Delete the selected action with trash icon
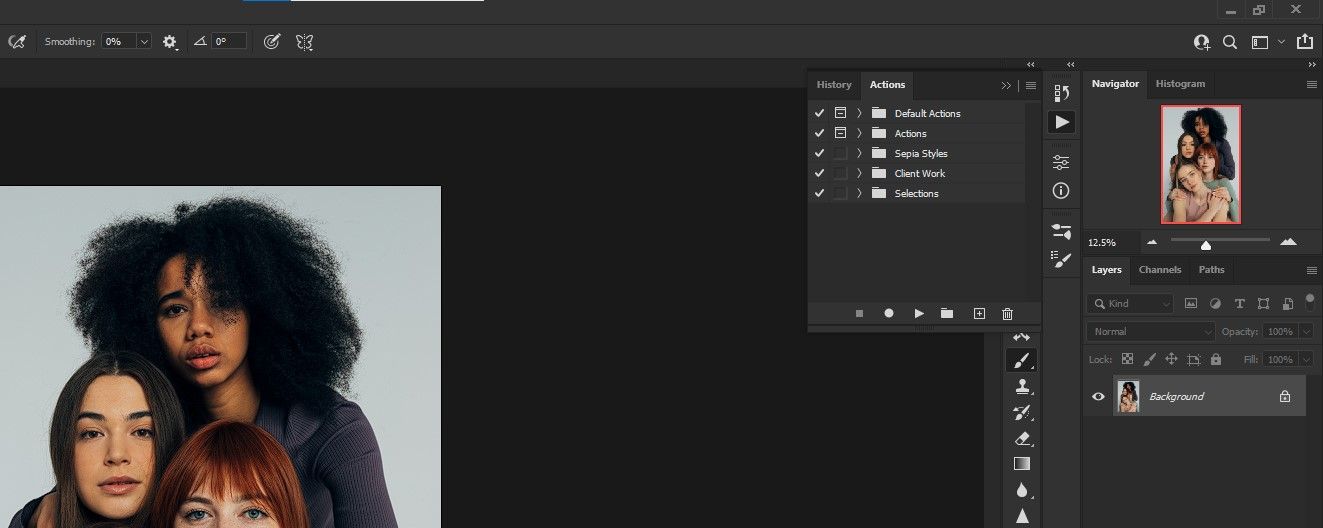Image resolution: width=1323 pixels, height=528 pixels. tap(1007, 313)
